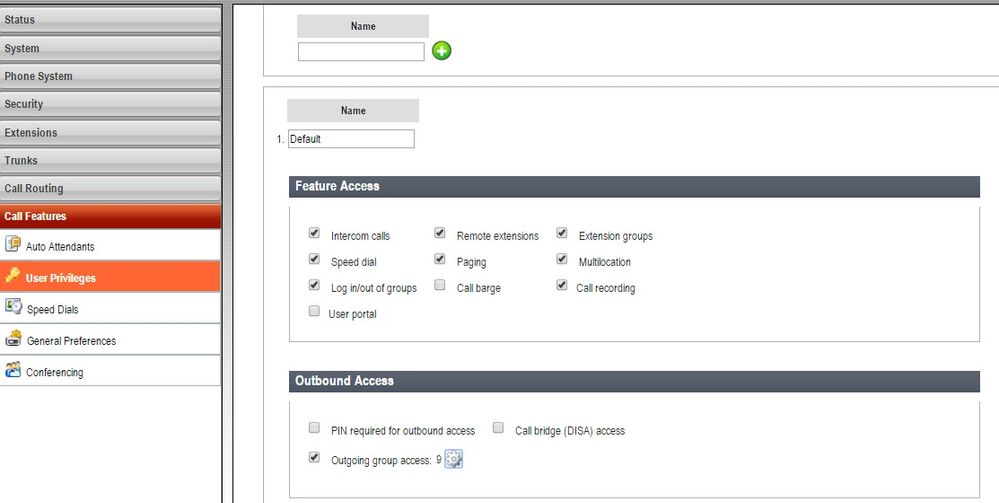Expand the Call Routing section
This screenshot has width=999, height=503.
(110, 188)
